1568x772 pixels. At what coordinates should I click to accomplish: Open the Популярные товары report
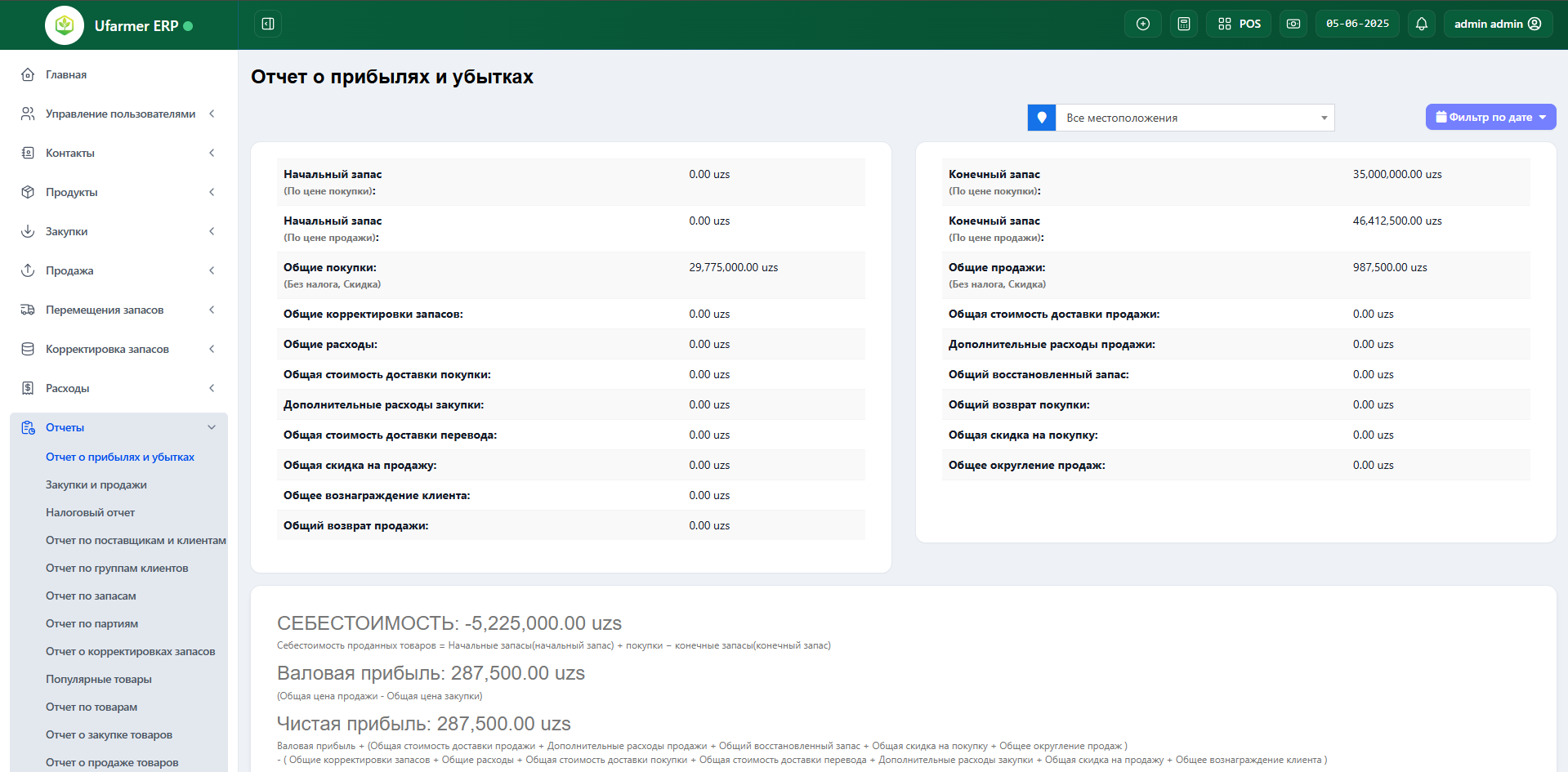(98, 679)
